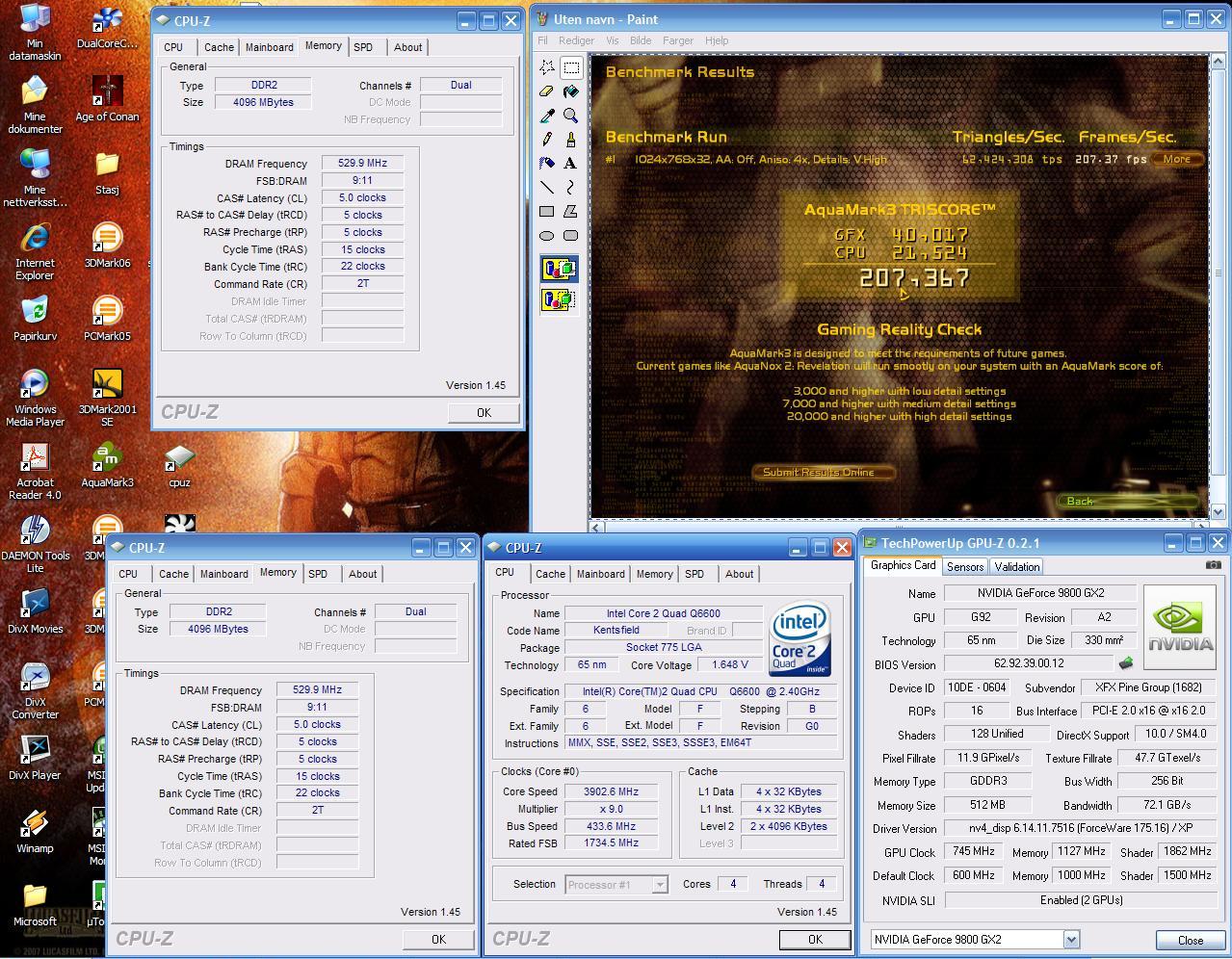Image resolution: width=1232 pixels, height=959 pixels.
Task: Choose the Rounded Rectangle tool
Action: 571,235
